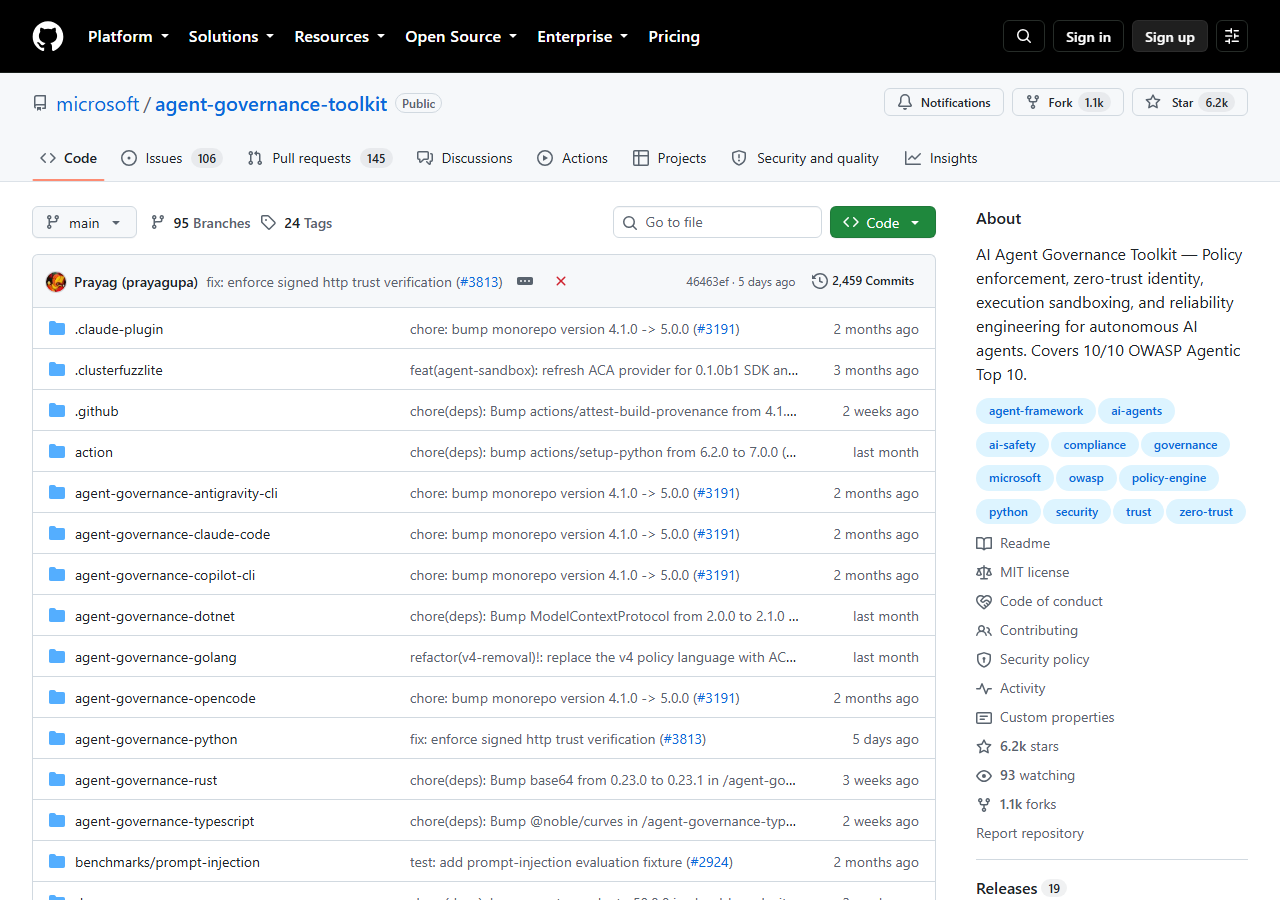Click the people icon beside Contributing

[x=984, y=630]
